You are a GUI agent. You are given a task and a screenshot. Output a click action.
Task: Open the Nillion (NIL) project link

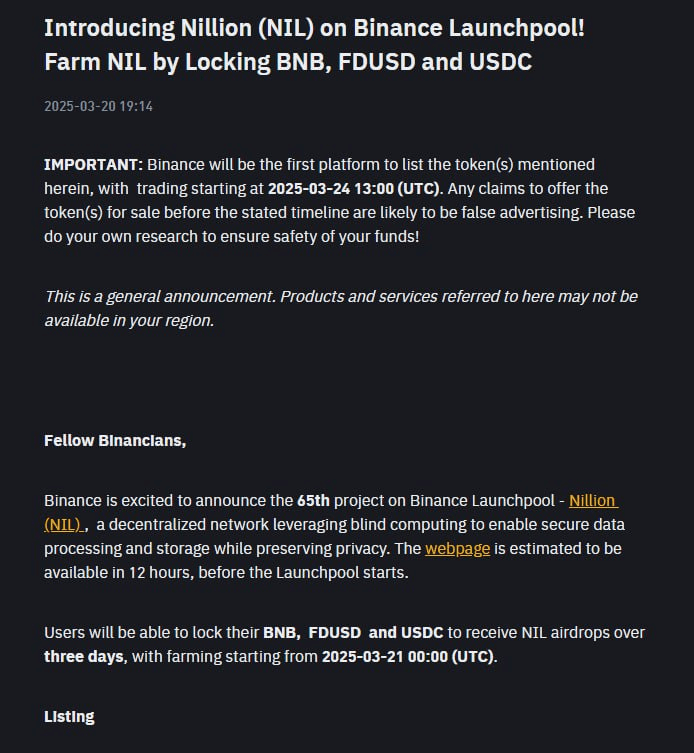(x=592, y=500)
